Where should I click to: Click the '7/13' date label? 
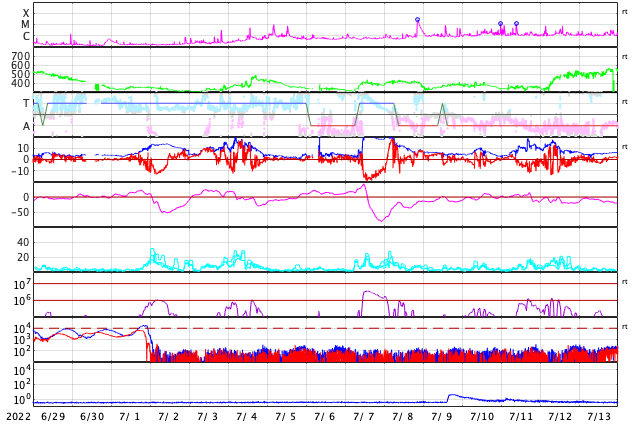(x=599, y=416)
